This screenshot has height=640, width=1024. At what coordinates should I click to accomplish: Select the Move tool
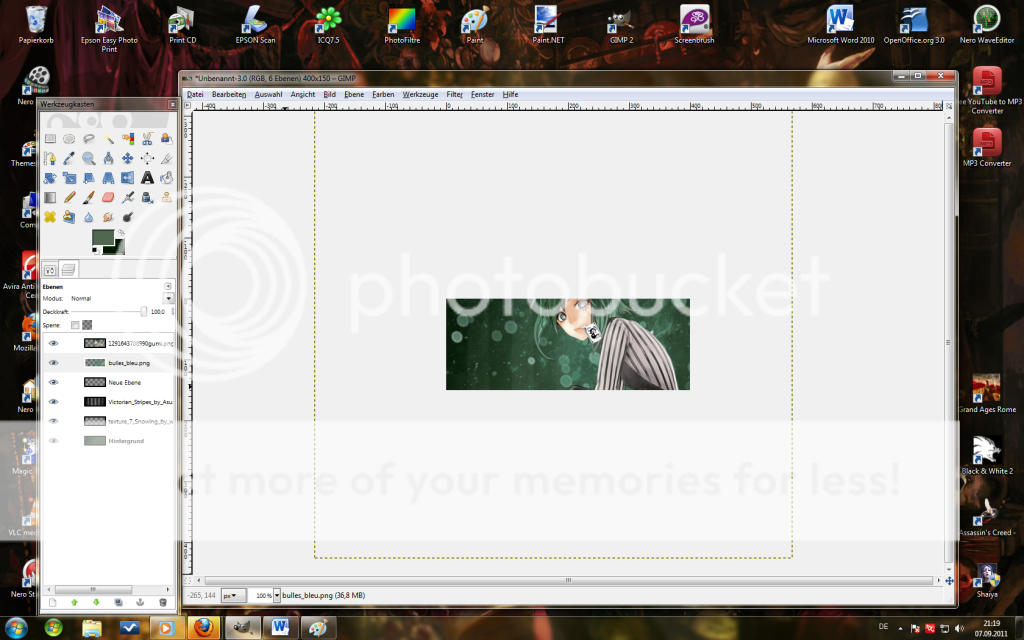pos(128,158)
